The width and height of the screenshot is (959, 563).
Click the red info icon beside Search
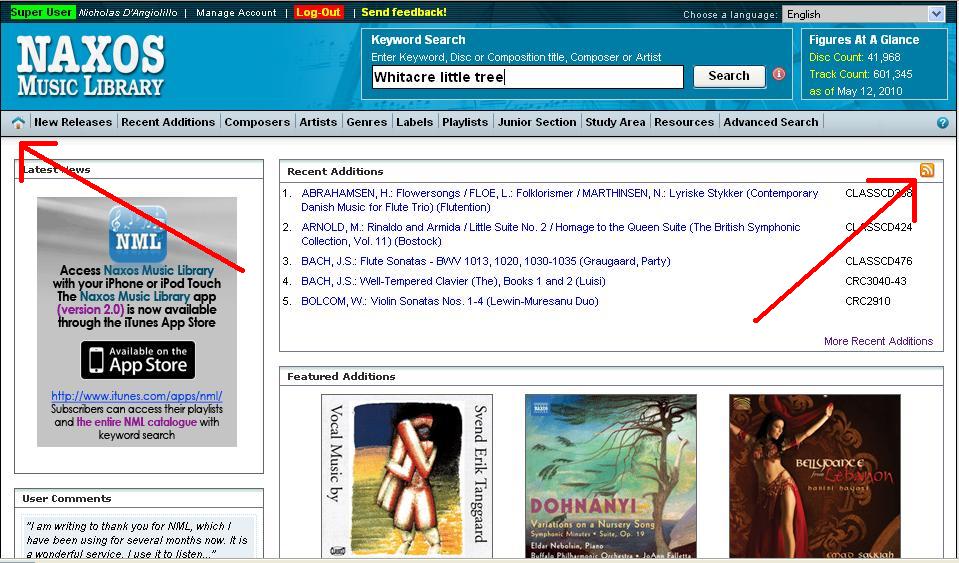(779, 74)
